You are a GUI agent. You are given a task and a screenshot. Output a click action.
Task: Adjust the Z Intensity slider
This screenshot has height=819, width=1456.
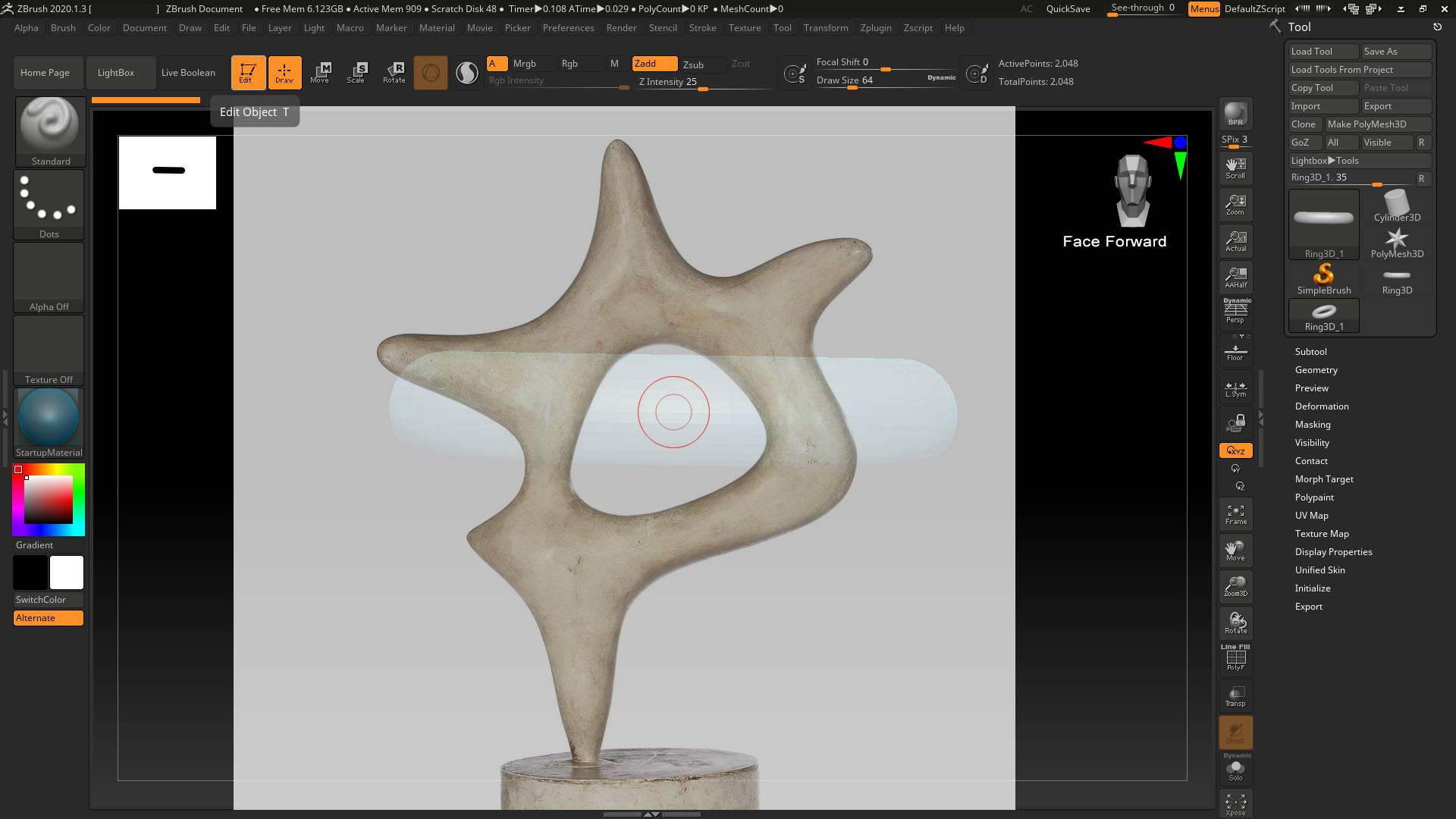pyautogui.click(x=704, y=83)
